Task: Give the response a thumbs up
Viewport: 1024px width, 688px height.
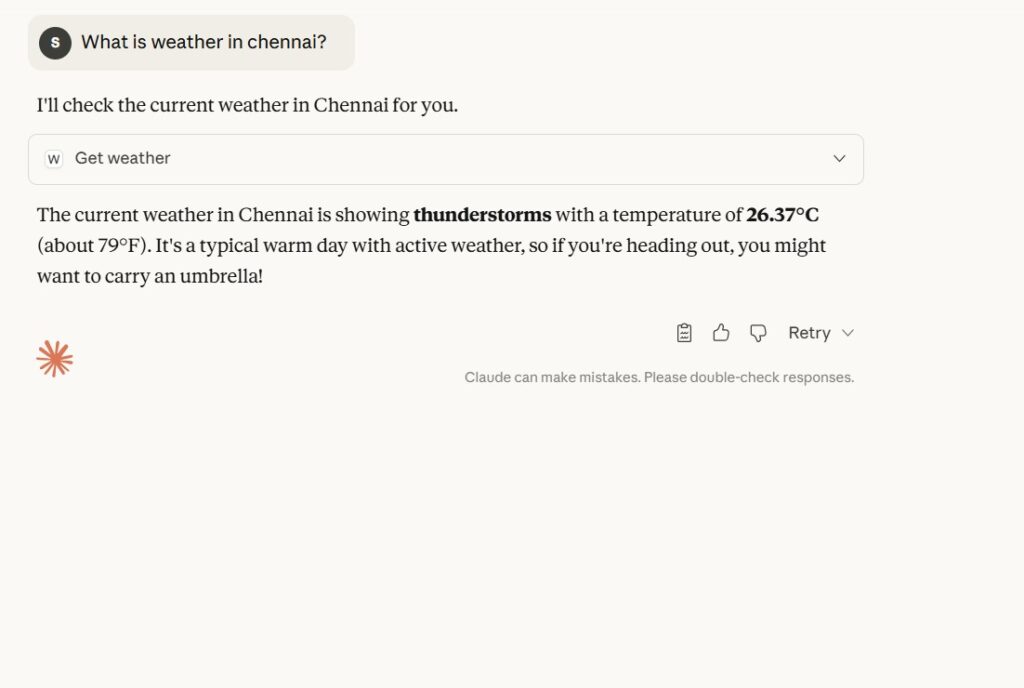Action: [x=721, y=333]
